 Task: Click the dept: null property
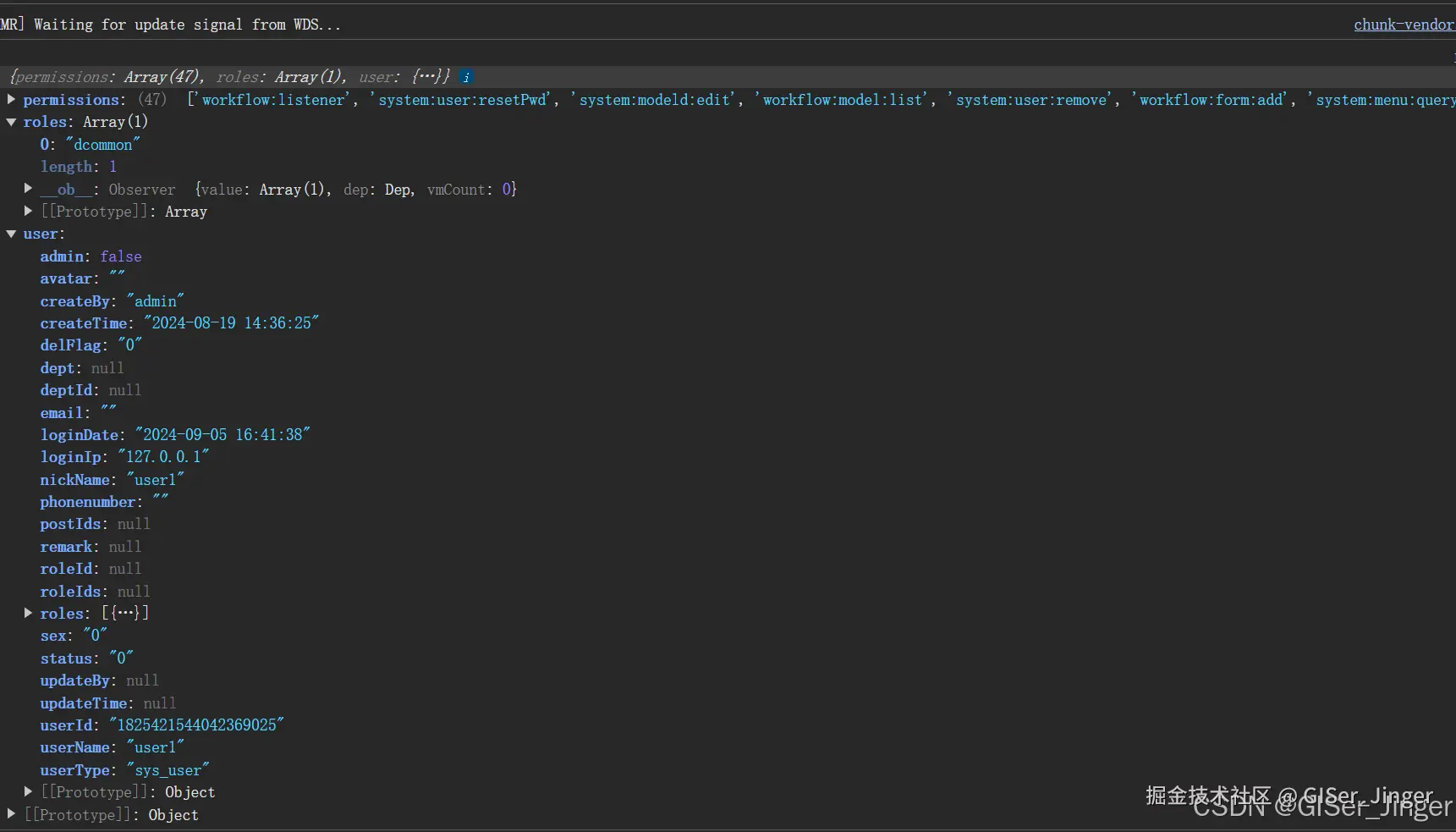tap(82, 368)
